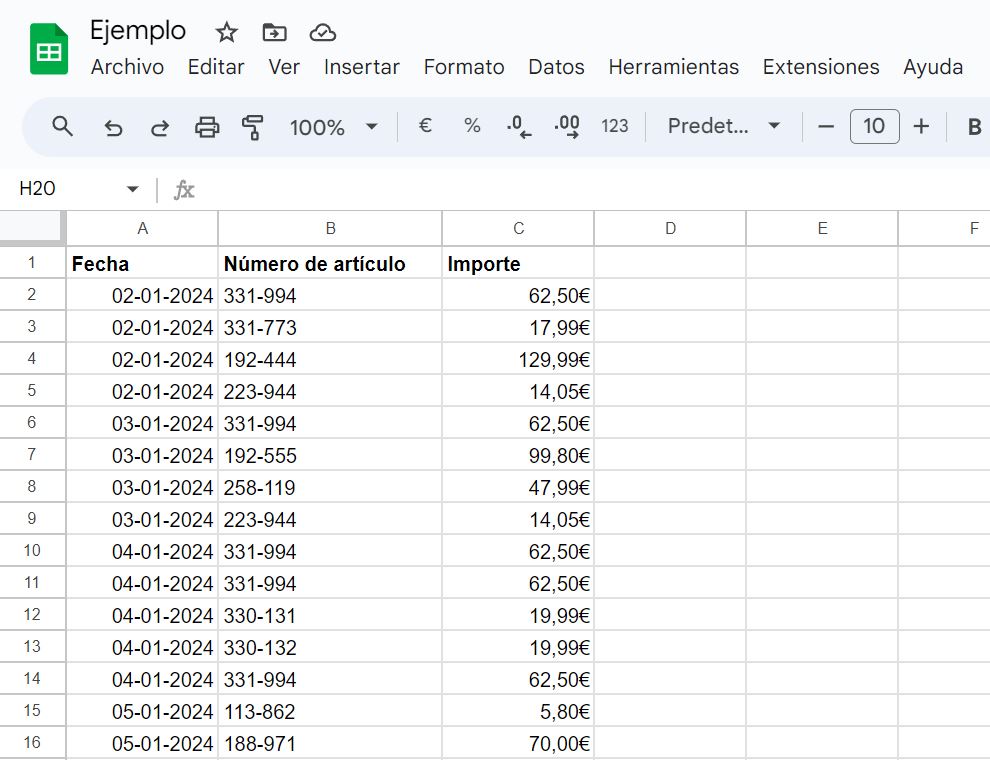Open the search menus magnifier
990x760 pixels.
tap(62, 127)
